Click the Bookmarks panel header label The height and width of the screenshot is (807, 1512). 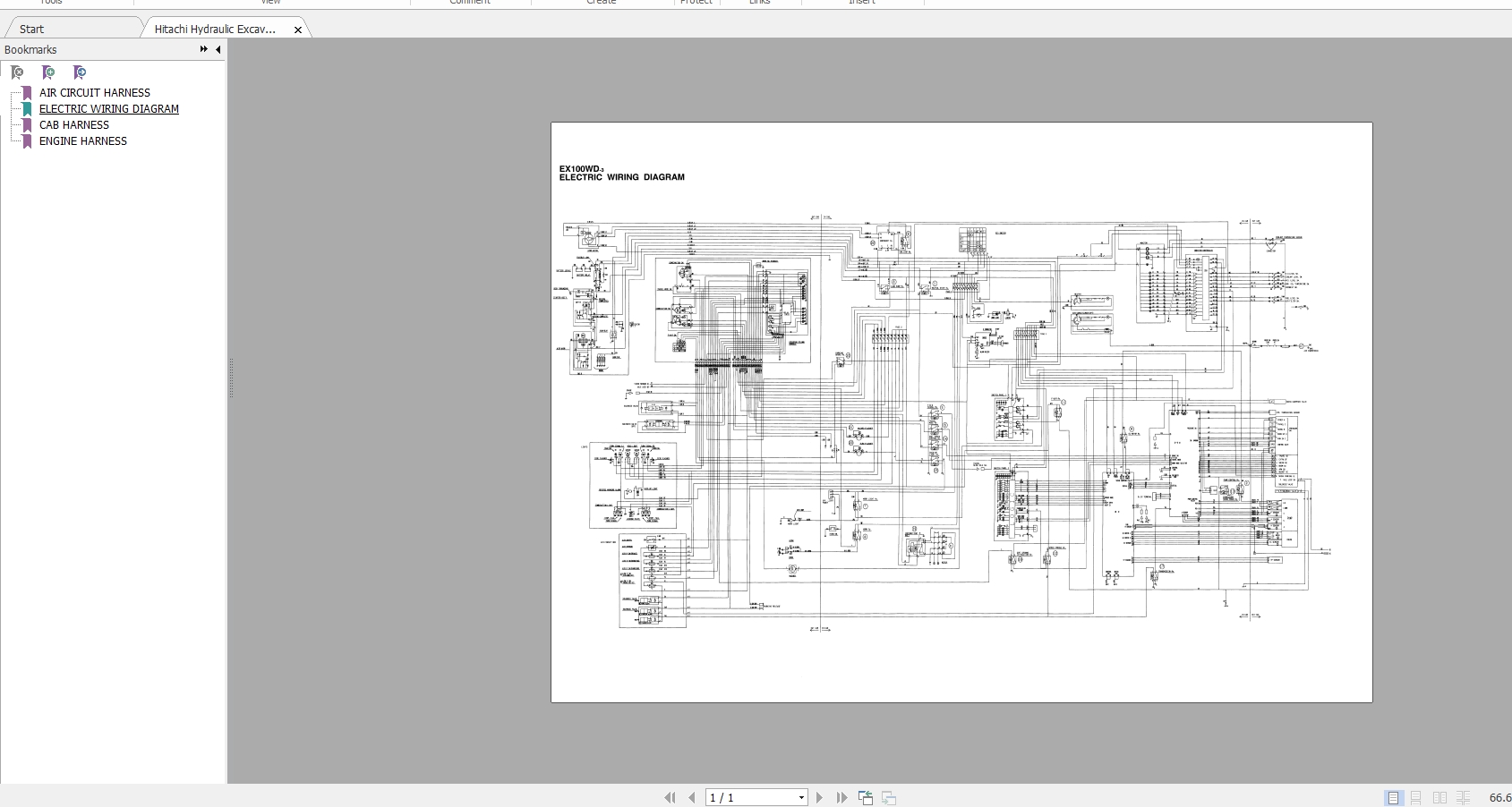click(30, 50)
